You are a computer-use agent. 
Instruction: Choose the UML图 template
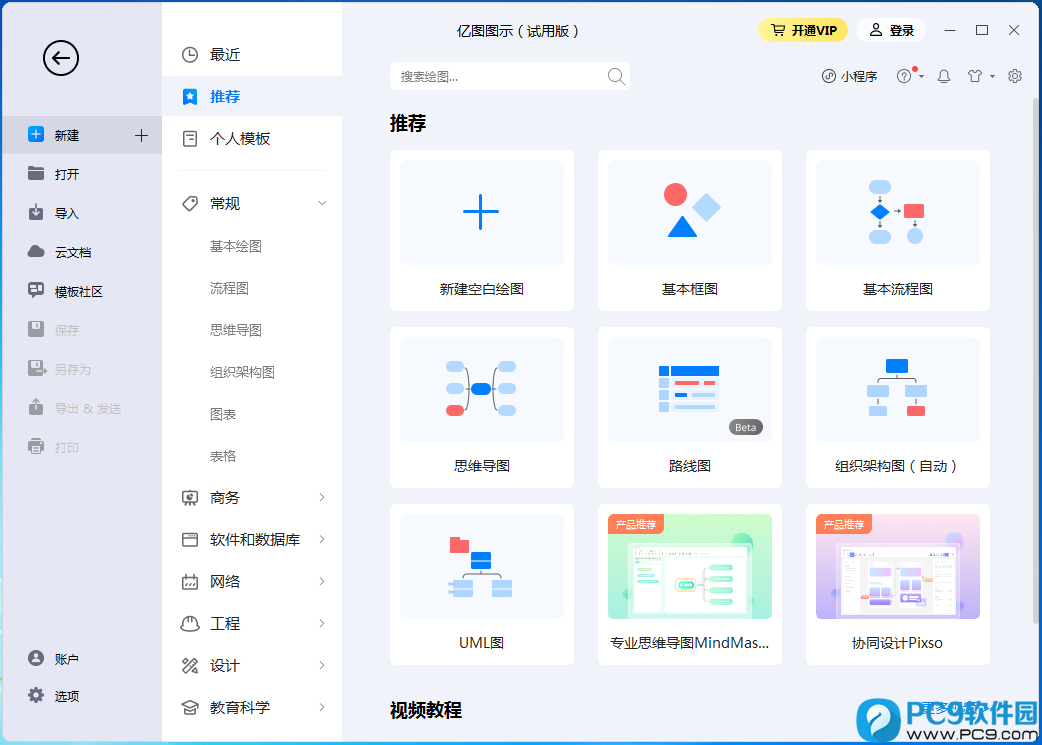(482, 584)
